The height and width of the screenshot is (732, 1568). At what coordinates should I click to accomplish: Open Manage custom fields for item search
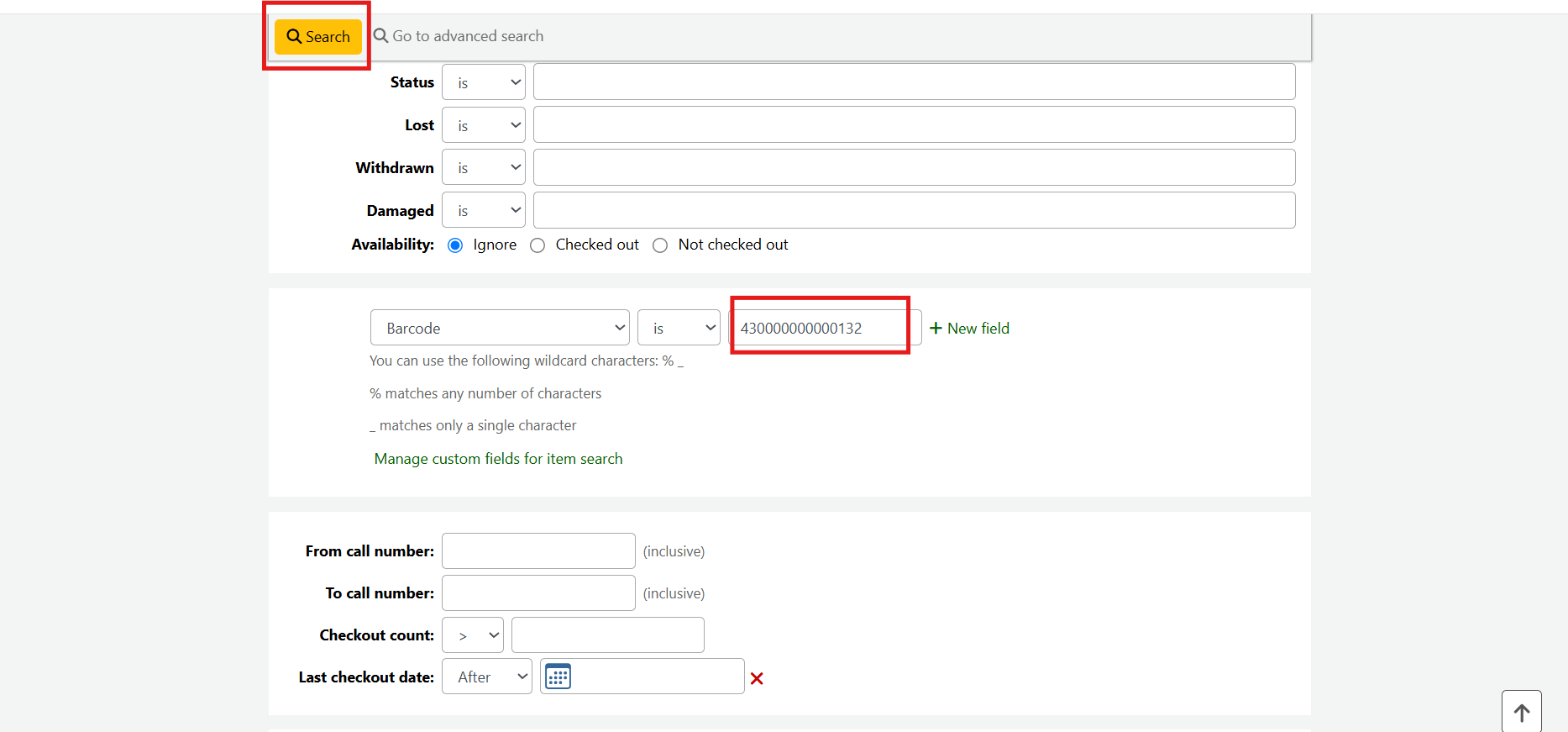coord(499,459)
